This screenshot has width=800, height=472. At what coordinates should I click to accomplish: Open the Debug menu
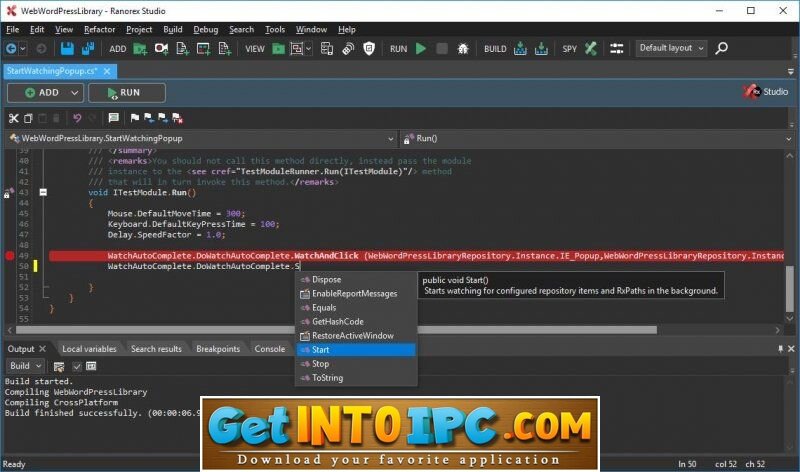[x=206, y=29]
